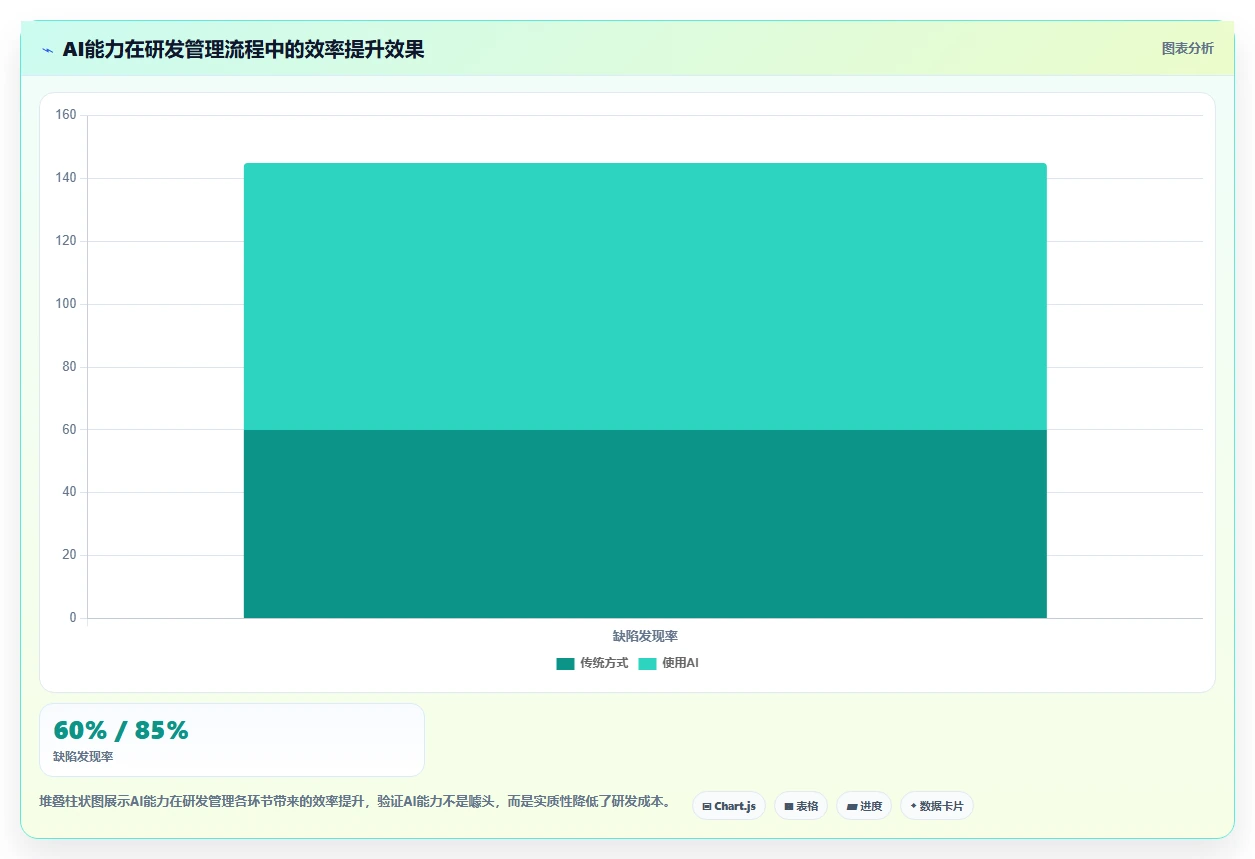Click the description text starting 堆叠柱状图展示
Screen dimensions: 1255x859
(355, 802)
